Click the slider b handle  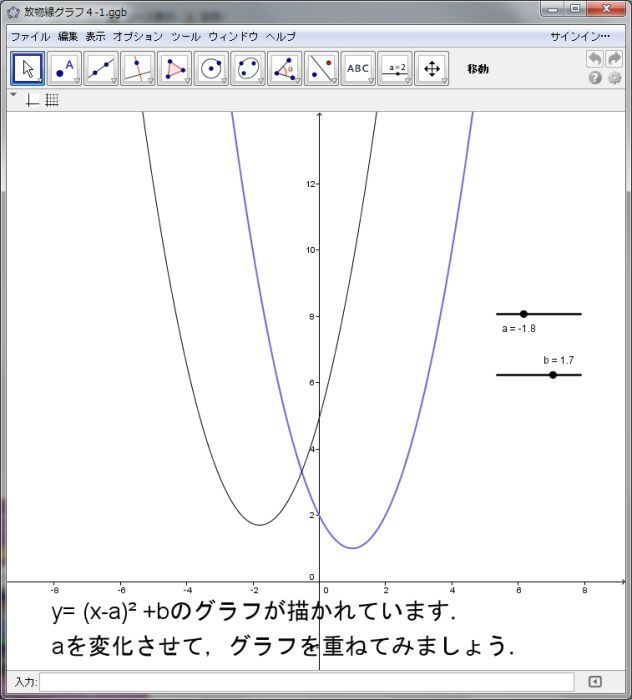pyautogui.click(x=553, y=375)
